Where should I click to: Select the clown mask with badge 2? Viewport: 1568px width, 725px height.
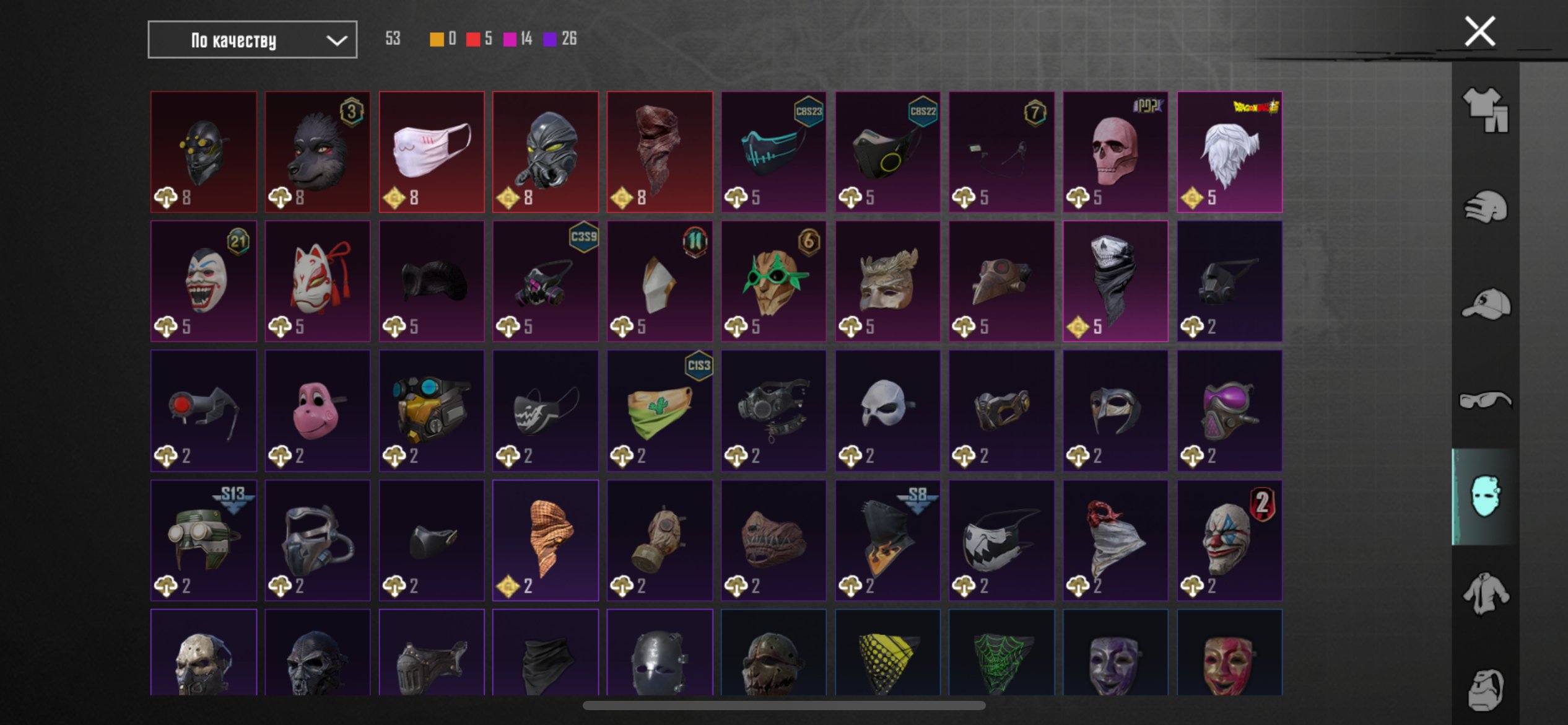1229,540
